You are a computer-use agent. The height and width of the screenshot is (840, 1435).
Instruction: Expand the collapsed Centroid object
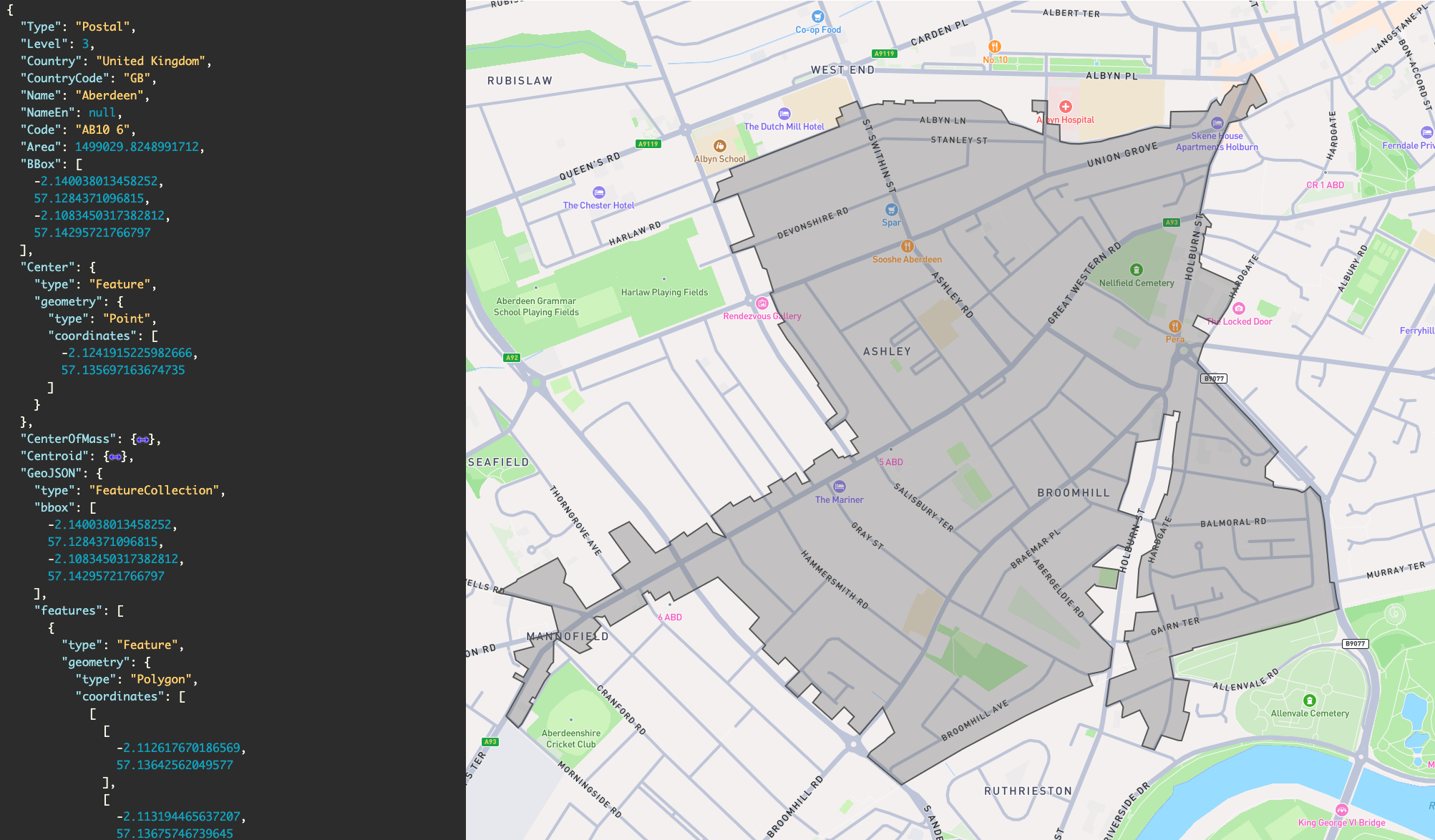coord(115,456)
